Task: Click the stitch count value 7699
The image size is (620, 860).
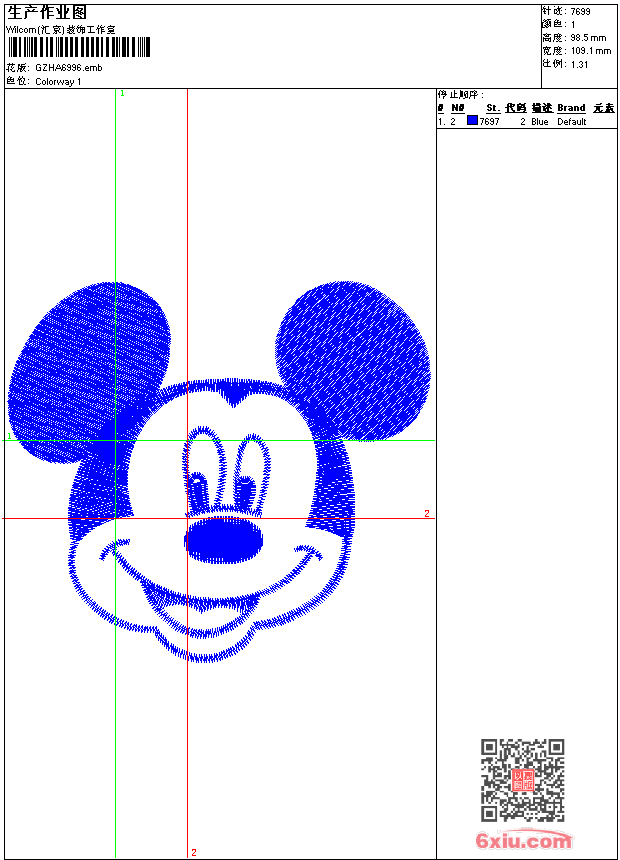Action: click(x=580, y=11)
